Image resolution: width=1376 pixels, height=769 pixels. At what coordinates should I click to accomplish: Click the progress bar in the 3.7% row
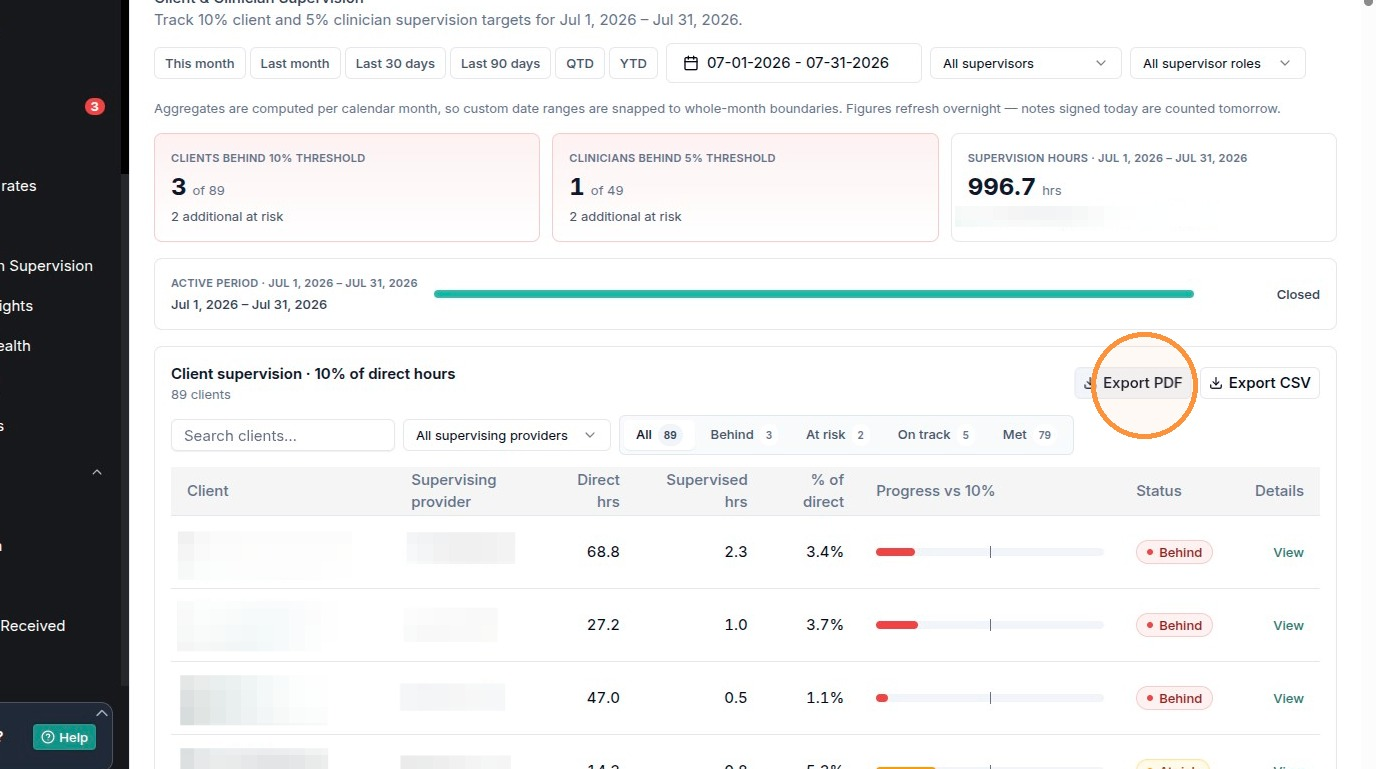click(990, 625)
